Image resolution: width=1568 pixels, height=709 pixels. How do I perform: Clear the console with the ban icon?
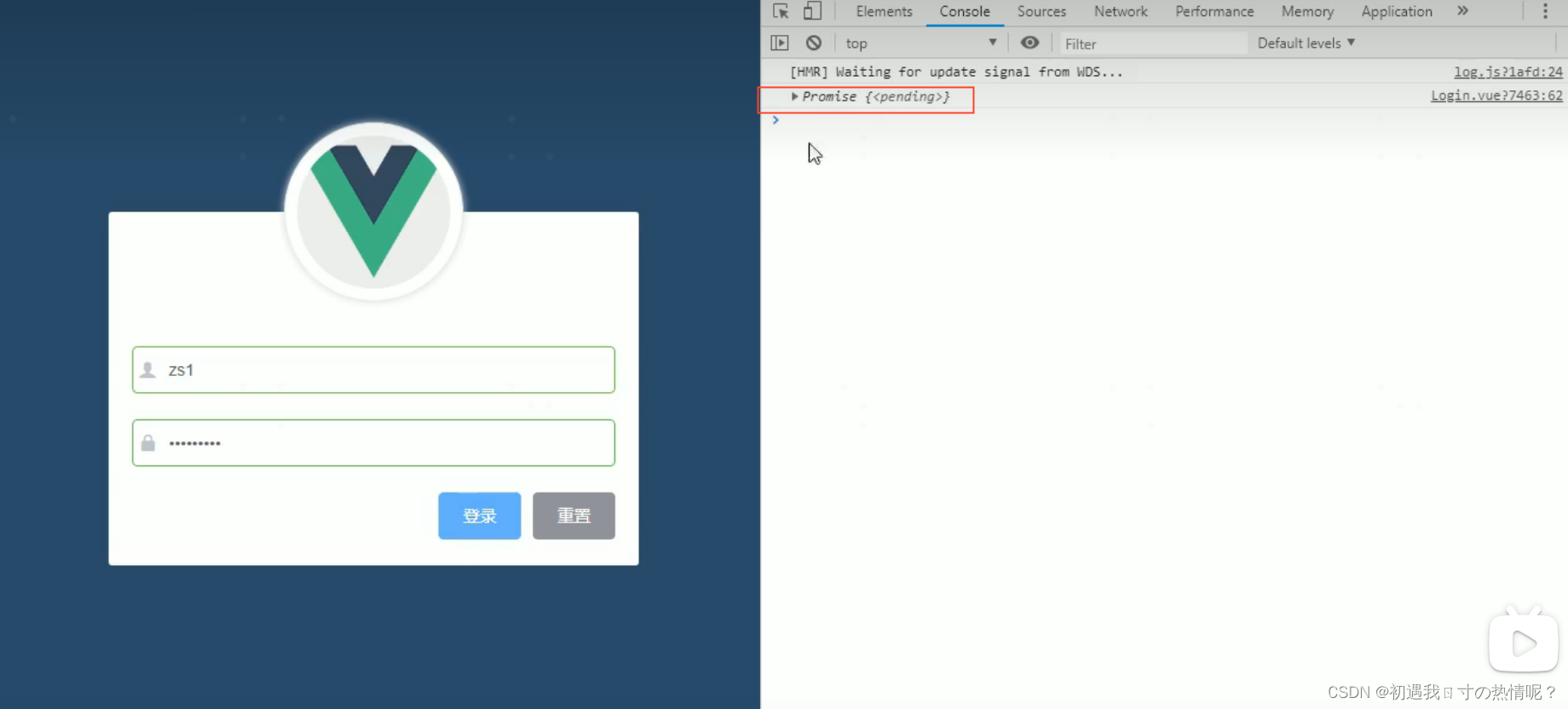tap(814, 43)
